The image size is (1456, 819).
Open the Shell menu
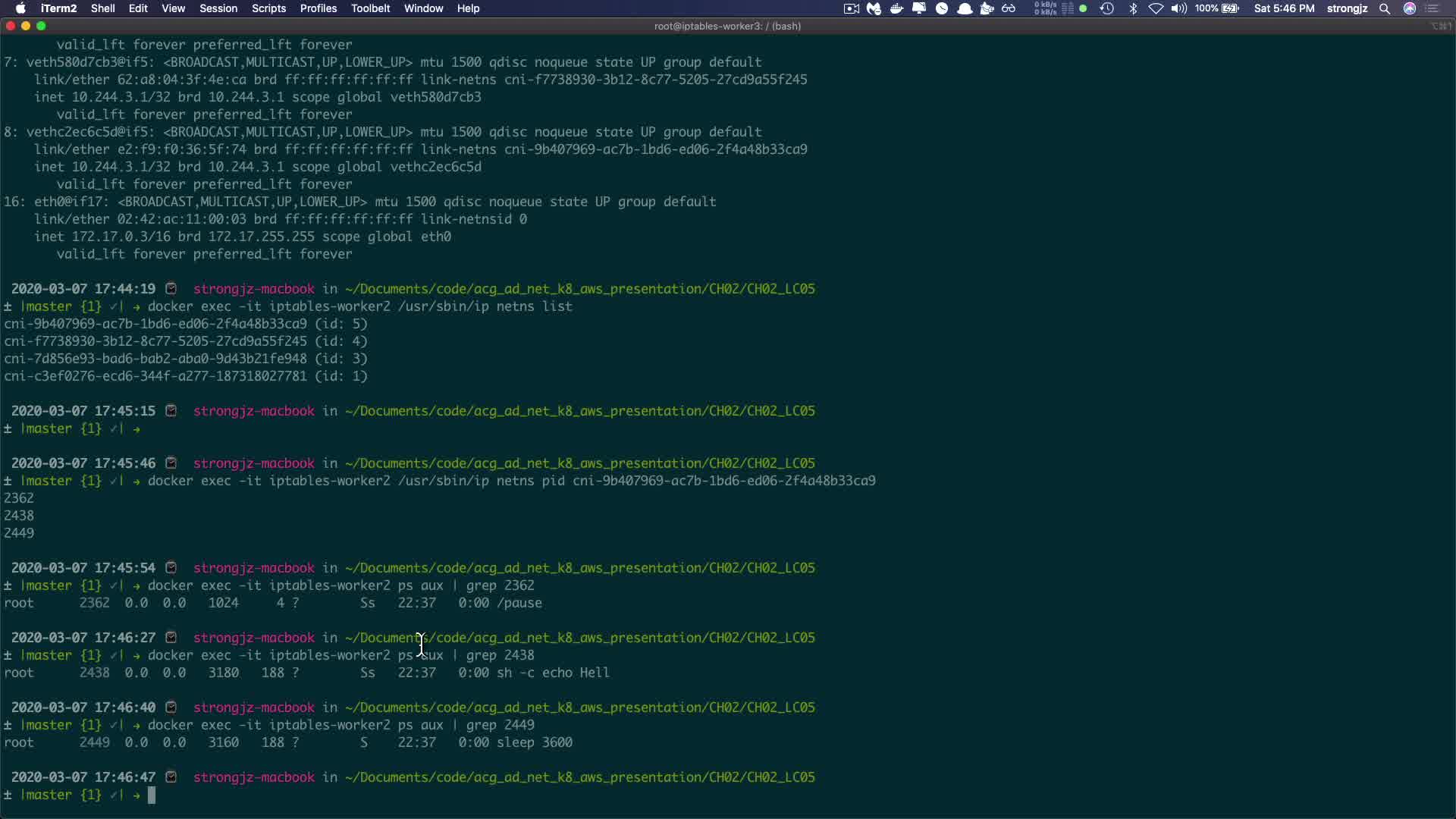[103, 8]
